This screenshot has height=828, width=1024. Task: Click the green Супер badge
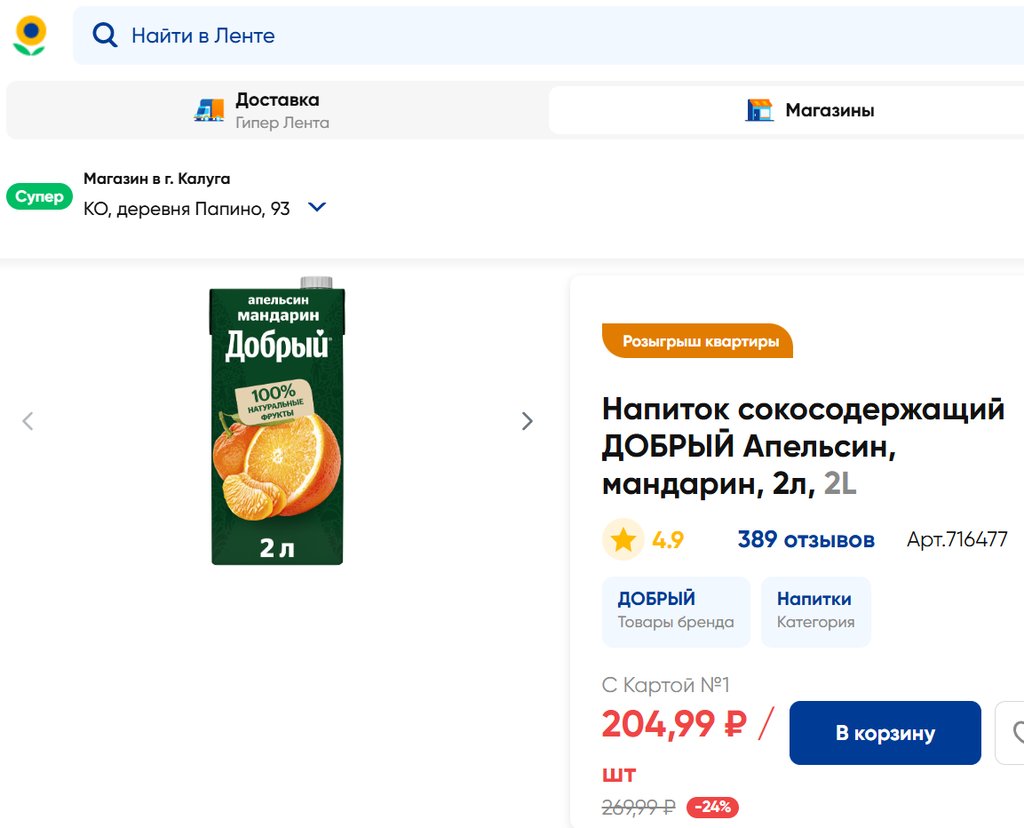click(x=39, y=197)
